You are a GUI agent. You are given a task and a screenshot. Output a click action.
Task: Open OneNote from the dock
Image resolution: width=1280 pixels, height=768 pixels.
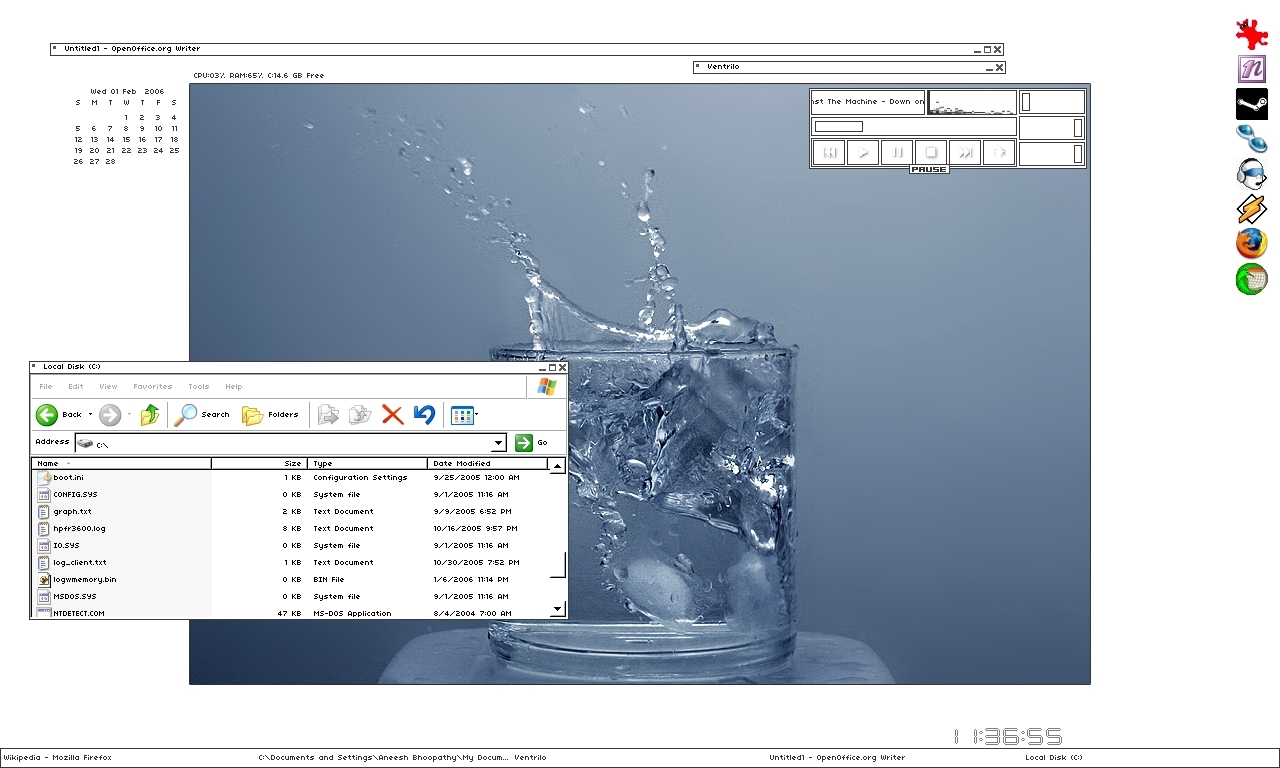1251,69
